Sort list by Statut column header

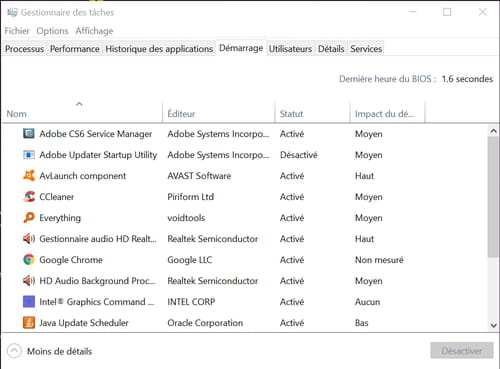tap(312, 113)
